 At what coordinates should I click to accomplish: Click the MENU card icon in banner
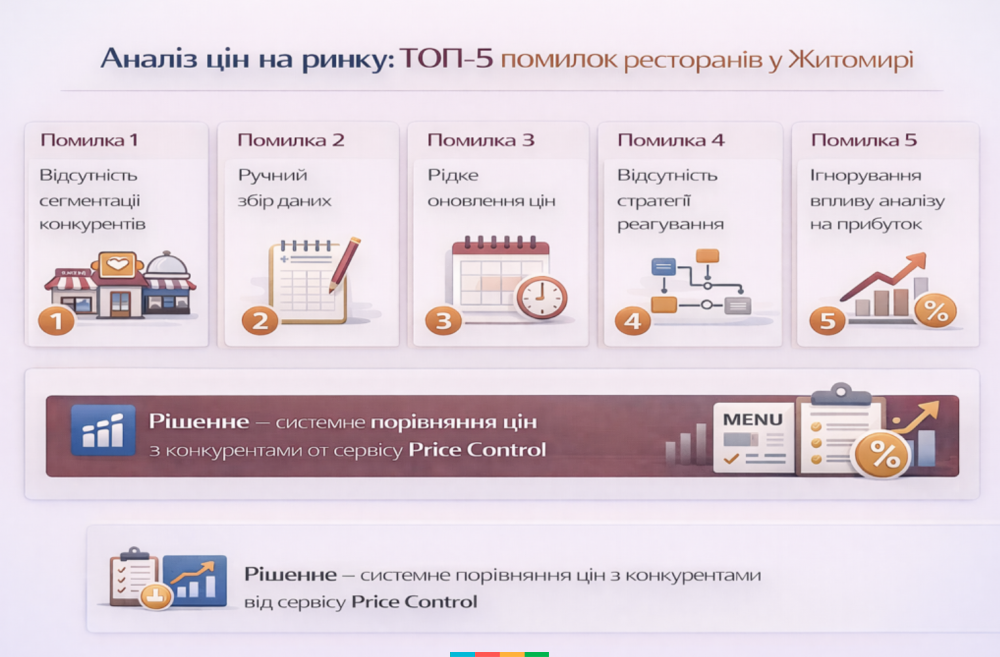(752, 436)
